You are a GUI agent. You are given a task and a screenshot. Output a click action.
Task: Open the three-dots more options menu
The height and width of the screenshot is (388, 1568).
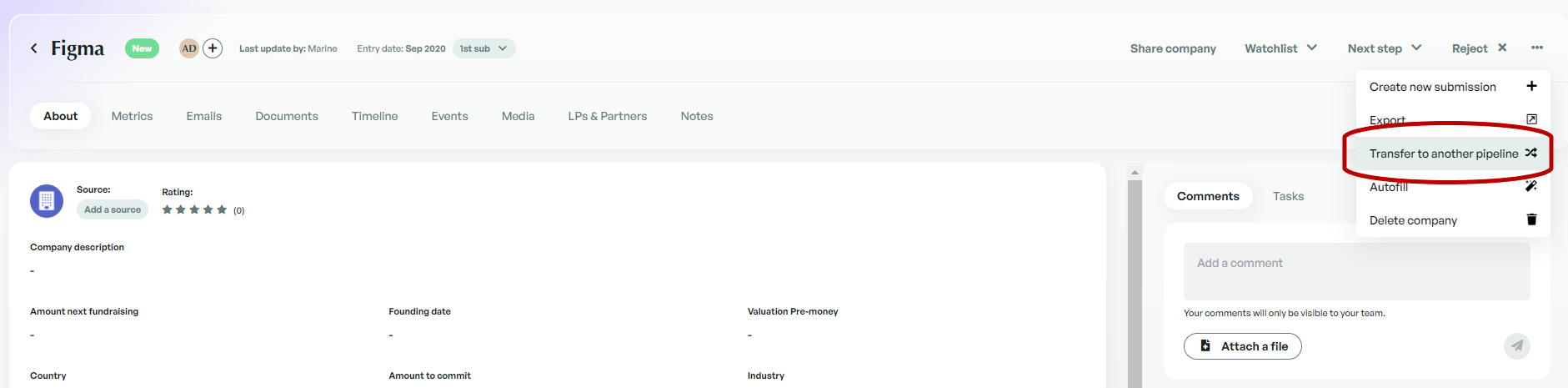pyautogui.click(x=1537, y=48)
